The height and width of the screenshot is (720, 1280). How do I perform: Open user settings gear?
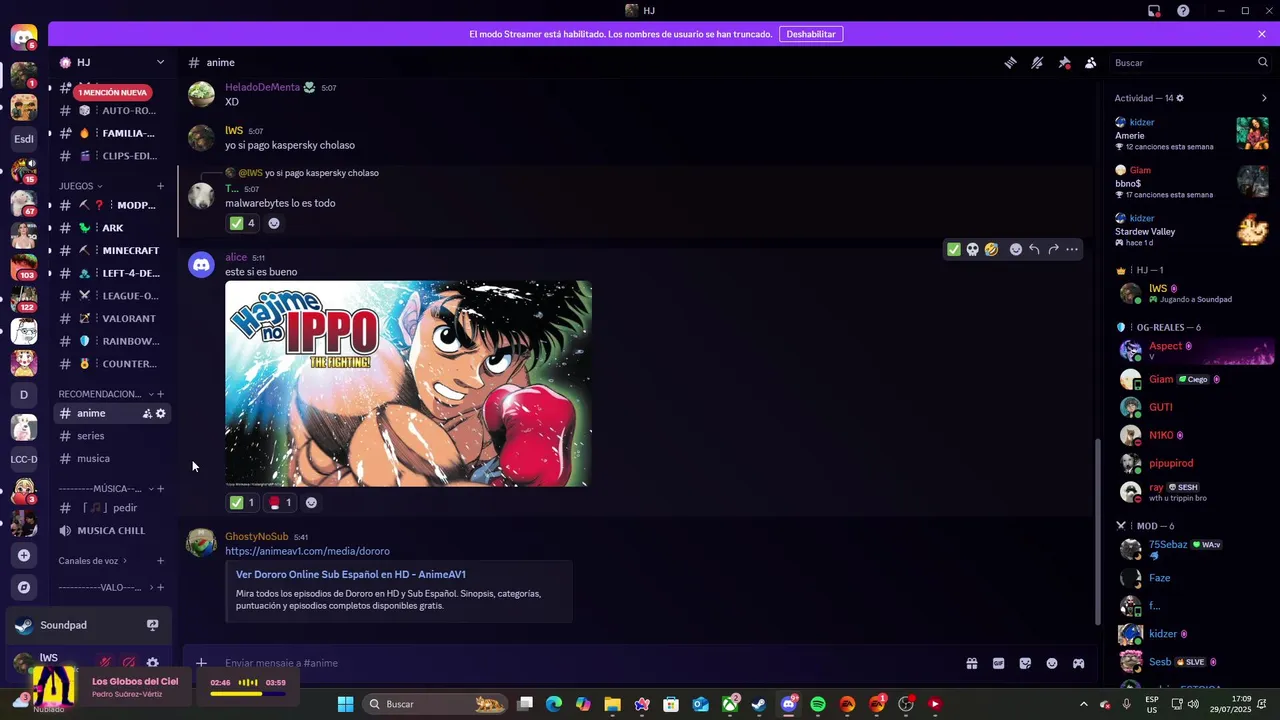point(152,662)
